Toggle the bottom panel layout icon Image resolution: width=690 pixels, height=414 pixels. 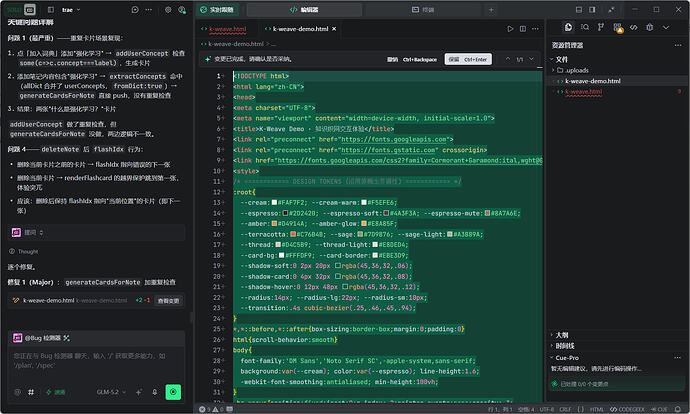[x=579, y=10]
